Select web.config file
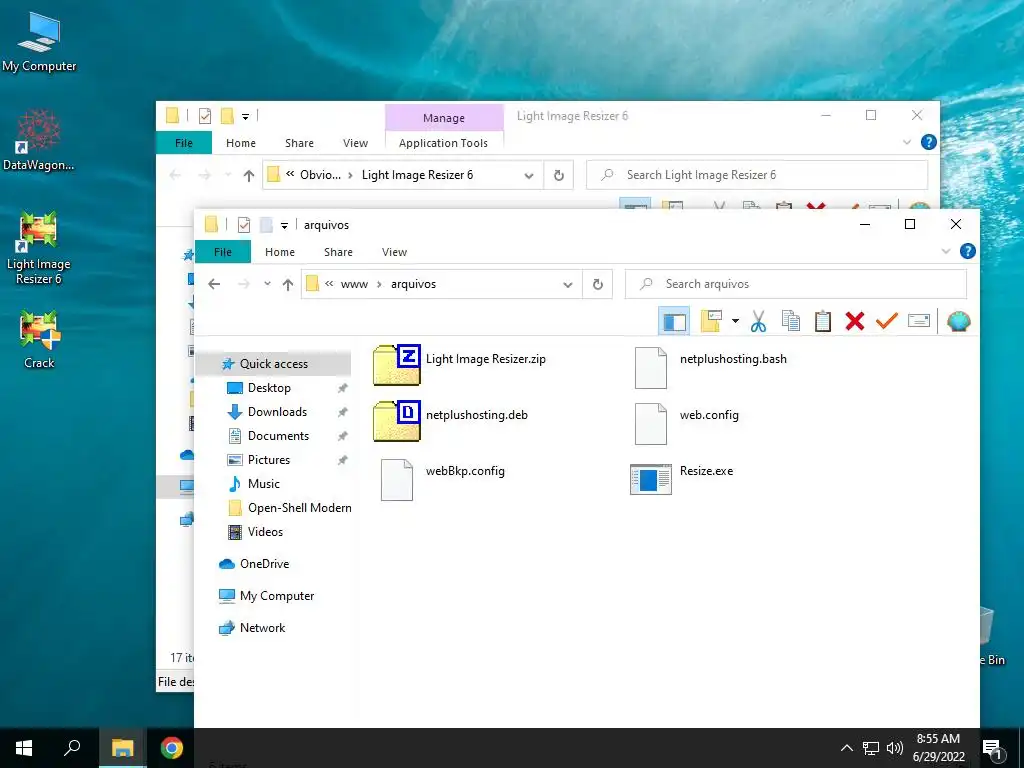Image resolution: width=1024 pixels, height=768 pixels. (686, 423)
